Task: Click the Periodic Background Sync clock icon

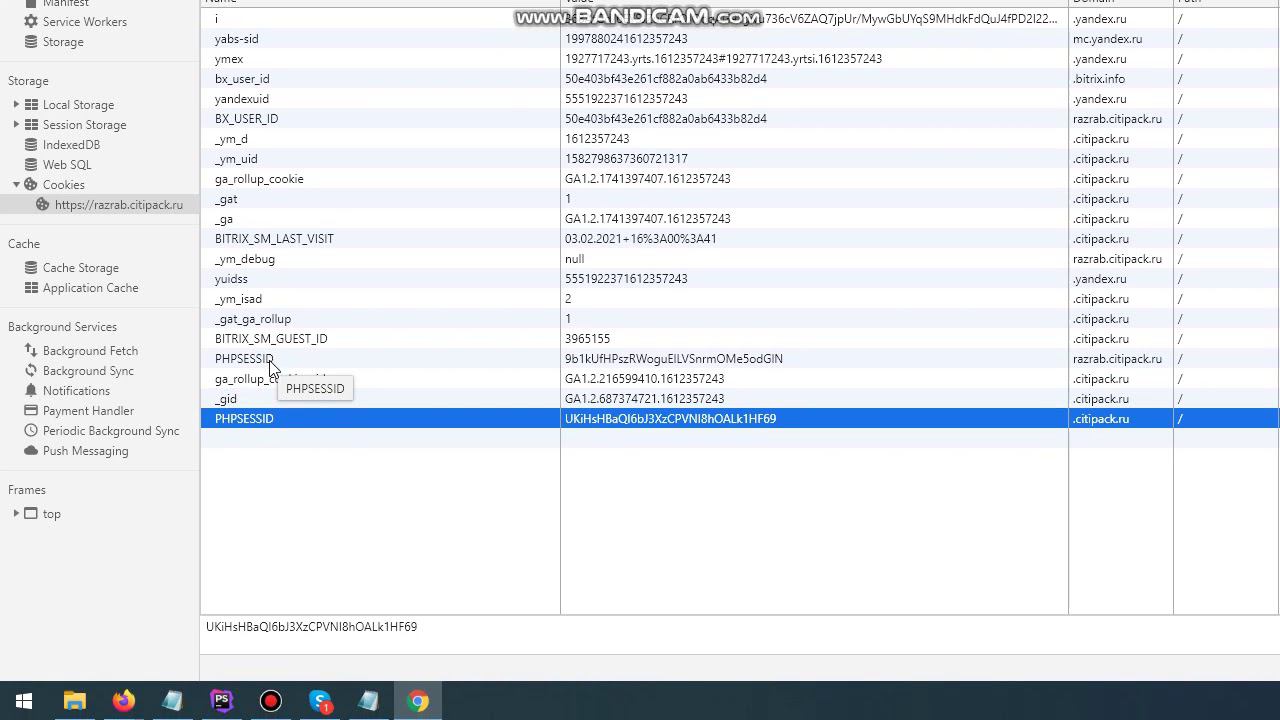Action: 31,430
